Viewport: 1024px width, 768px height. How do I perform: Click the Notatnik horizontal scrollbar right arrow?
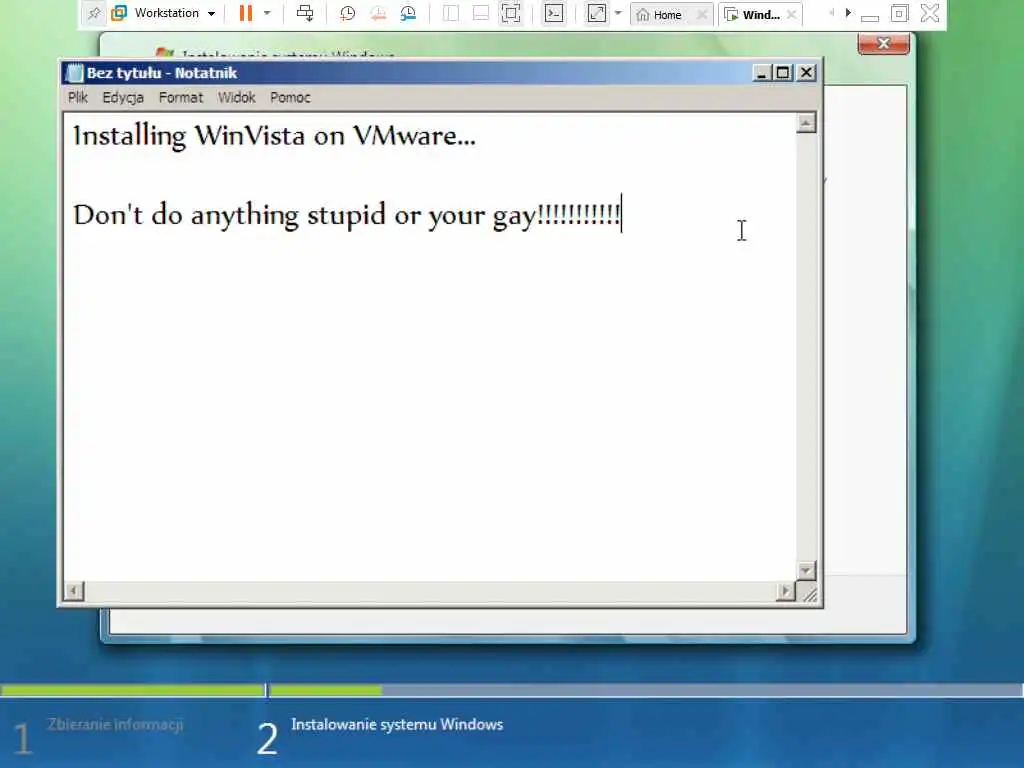click(786, 591)
